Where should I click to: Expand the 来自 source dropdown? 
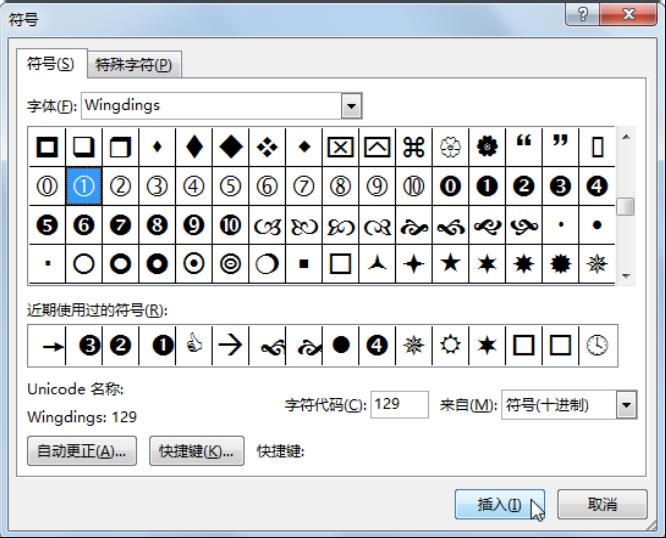tap(626, 404)
